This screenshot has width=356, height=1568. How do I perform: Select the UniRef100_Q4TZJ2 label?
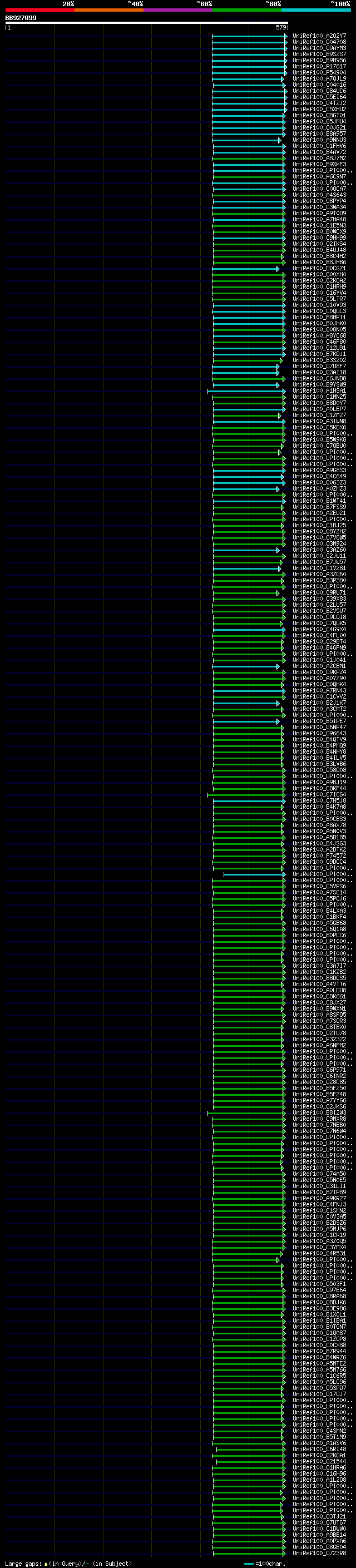point(319,103)
